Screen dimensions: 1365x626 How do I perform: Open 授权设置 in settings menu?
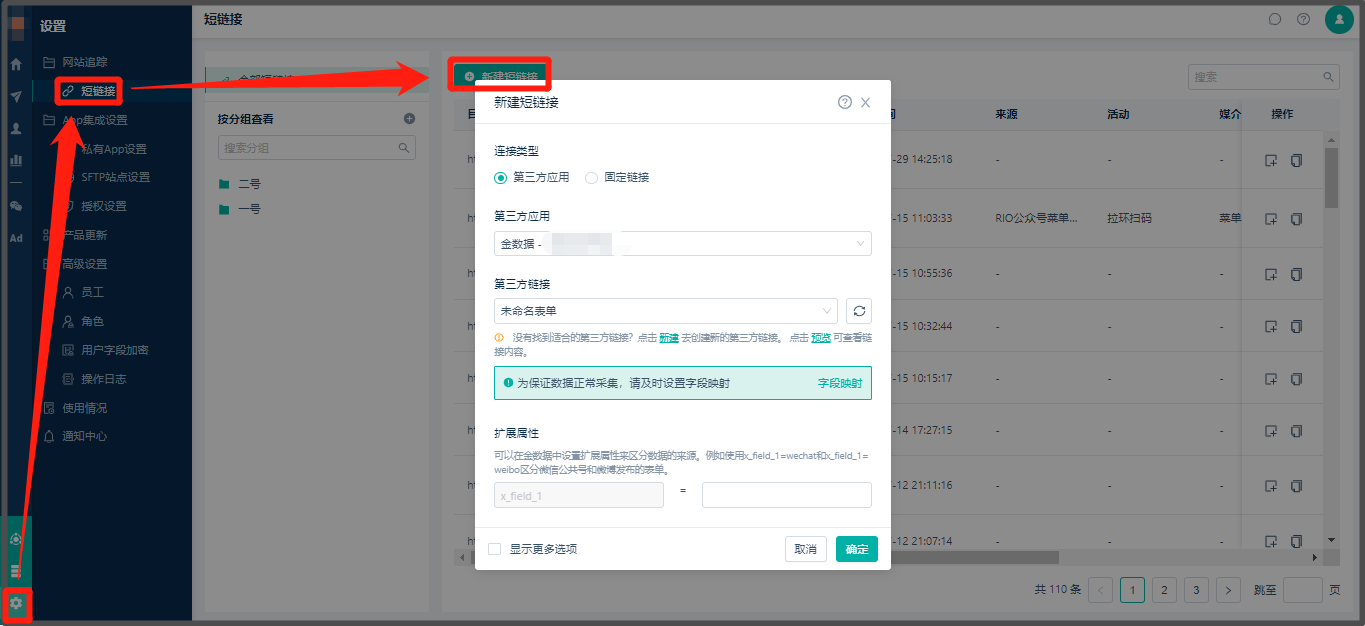[104, 206]
